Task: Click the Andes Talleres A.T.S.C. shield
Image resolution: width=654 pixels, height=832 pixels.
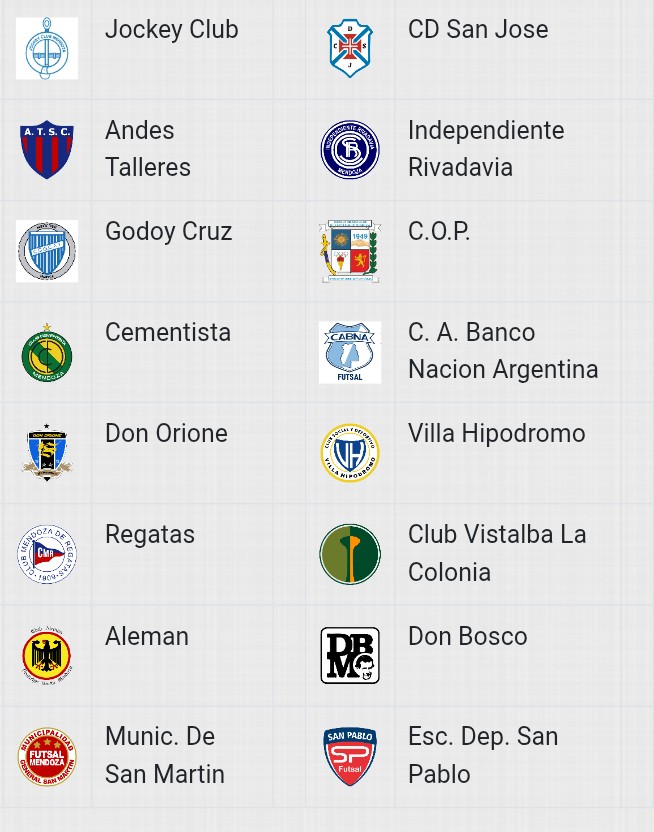Action: (x=47, y=150)
